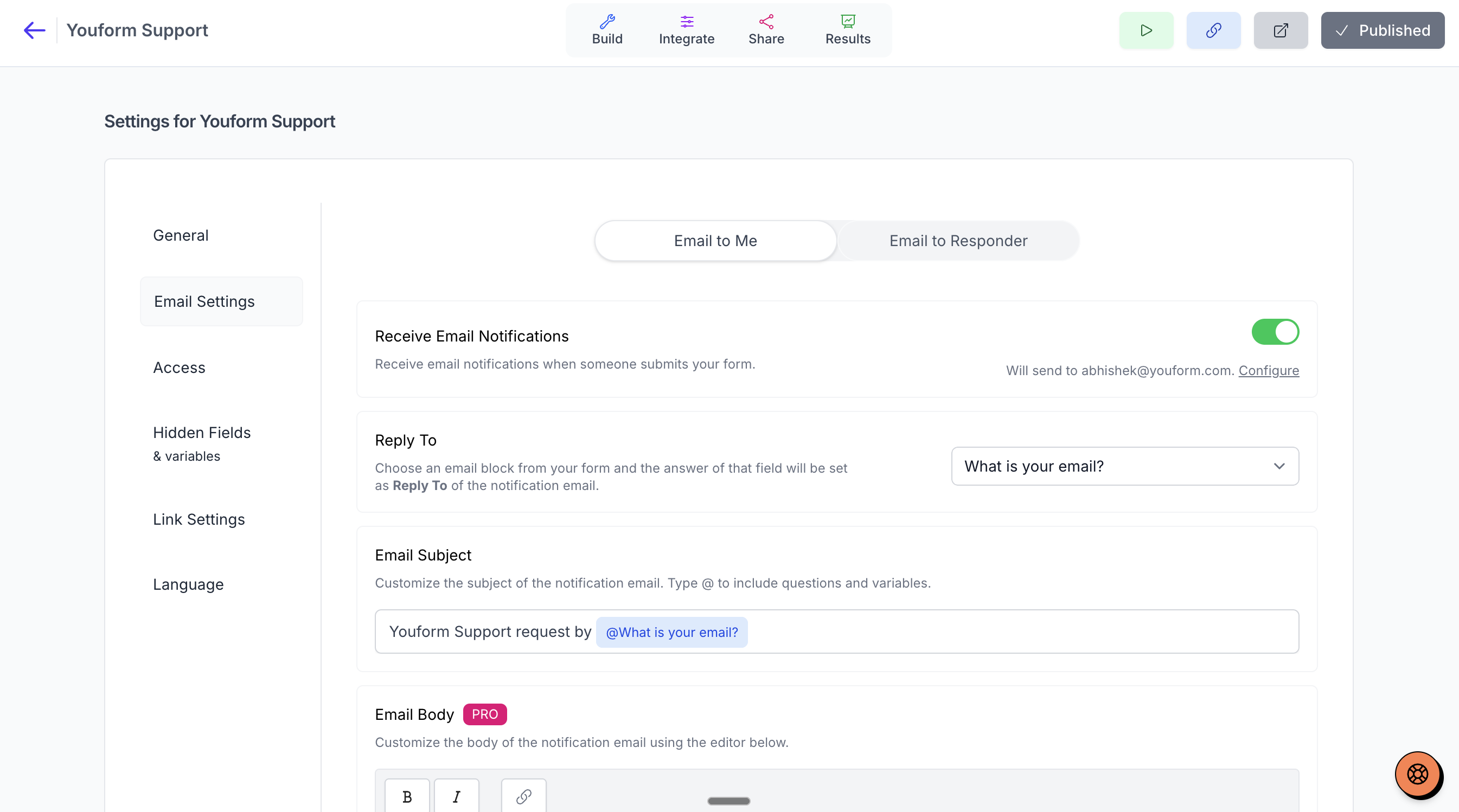Open form in new tab icon
This screenshot has width=1459, height=812.
1280,30
